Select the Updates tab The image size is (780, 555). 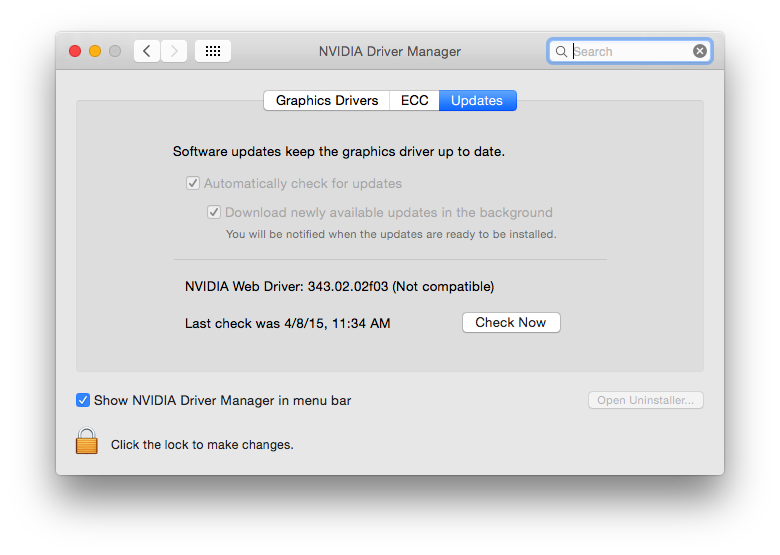pos(478,100)
